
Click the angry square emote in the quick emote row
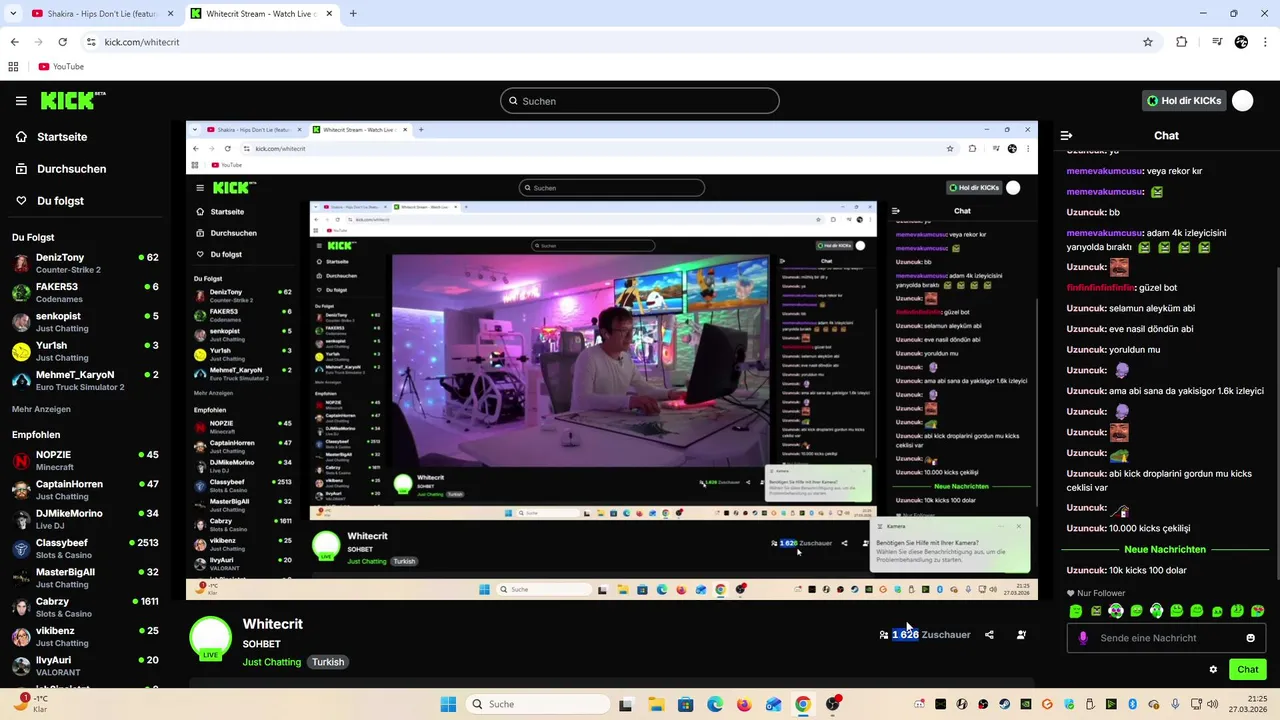click(1096, 611)
